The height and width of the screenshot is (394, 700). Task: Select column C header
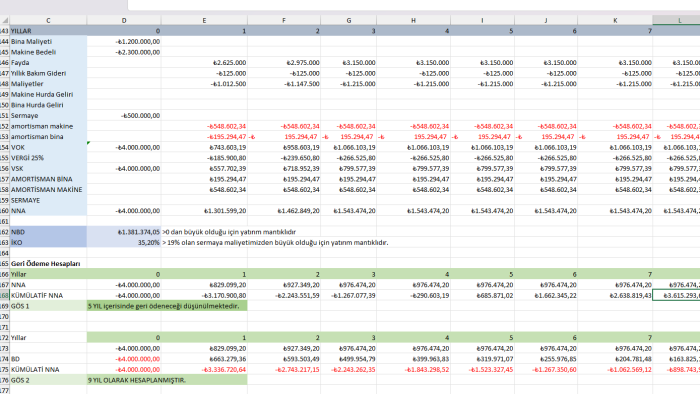tap(48, 21)
